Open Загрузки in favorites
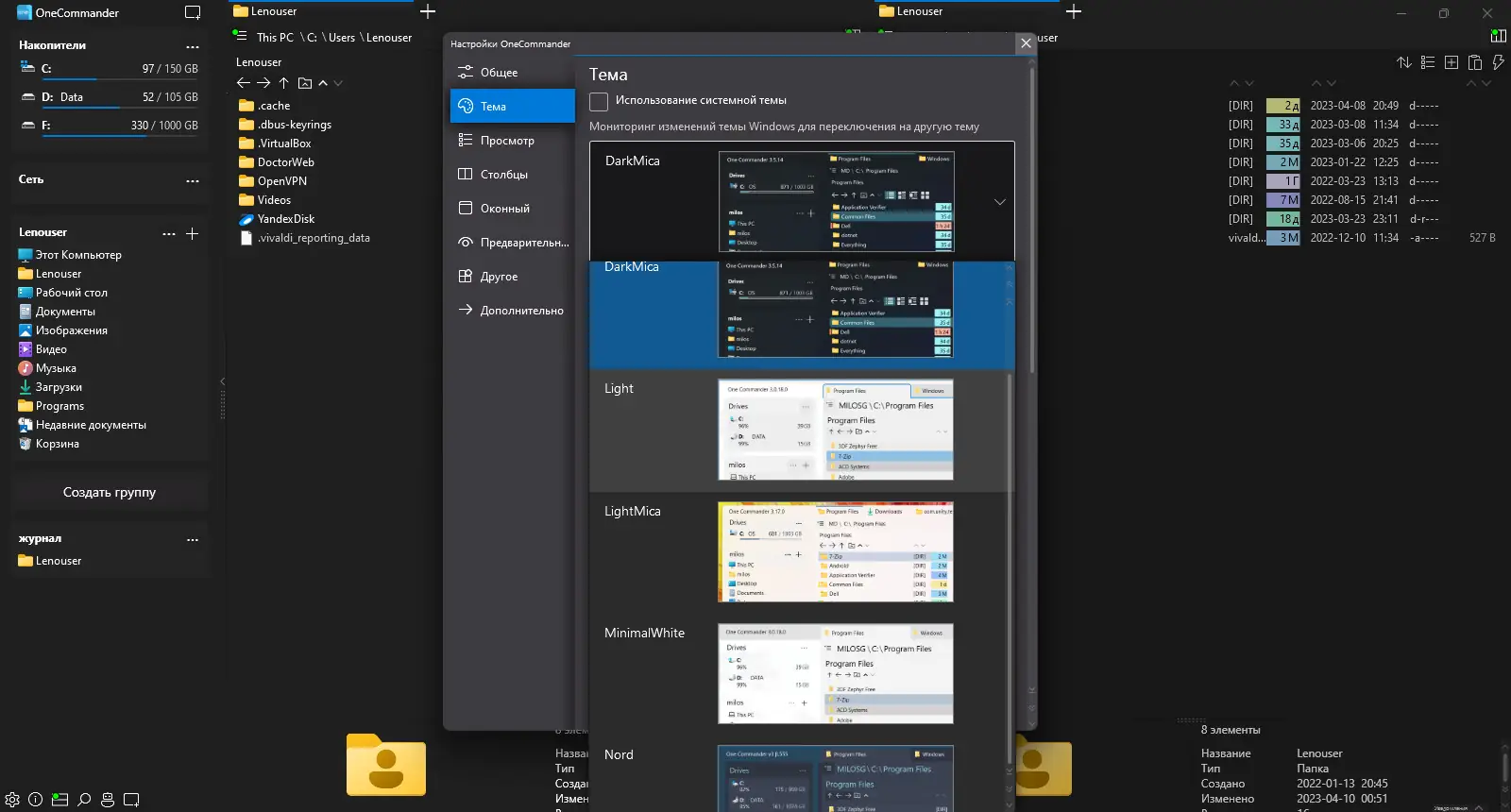This screenshot has height=812, width=1511. (x=50, y=387)
